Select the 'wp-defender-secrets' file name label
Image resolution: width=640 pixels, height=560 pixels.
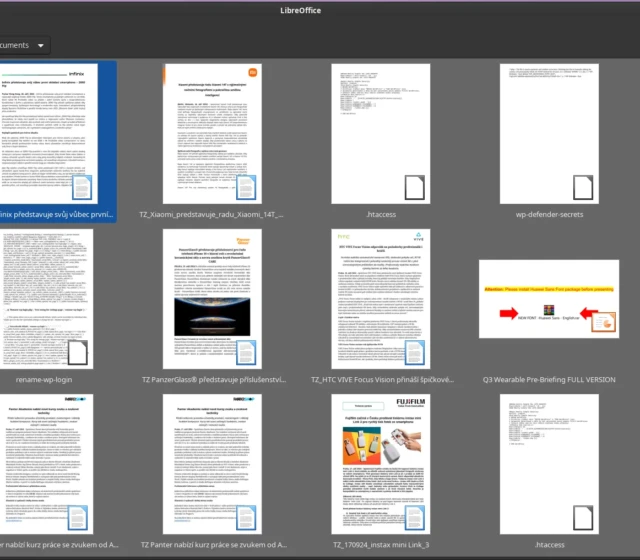[549, 214]
